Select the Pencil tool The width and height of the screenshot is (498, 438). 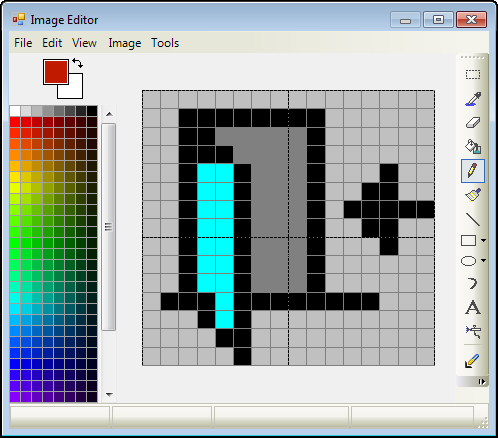pyautogui.click(x=473, y=171)
